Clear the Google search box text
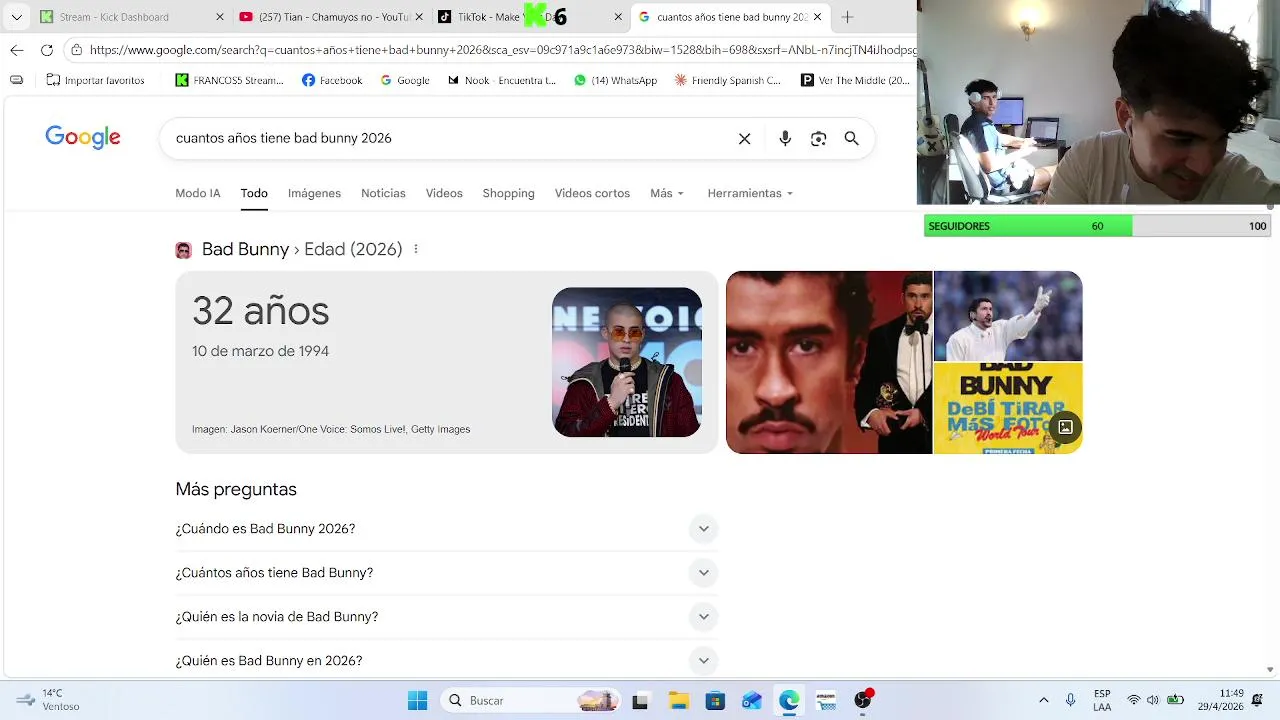 tap(744, 139)
